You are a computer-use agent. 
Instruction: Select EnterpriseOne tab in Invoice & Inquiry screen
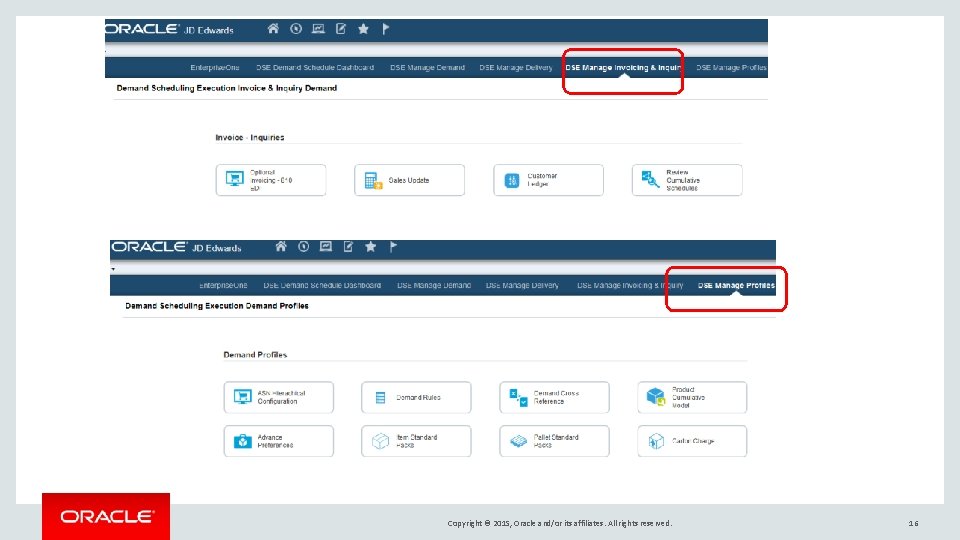215,67
